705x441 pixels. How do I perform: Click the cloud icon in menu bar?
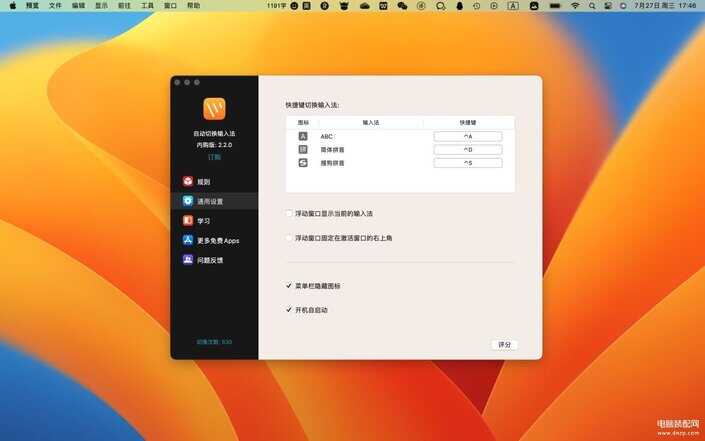365,6
